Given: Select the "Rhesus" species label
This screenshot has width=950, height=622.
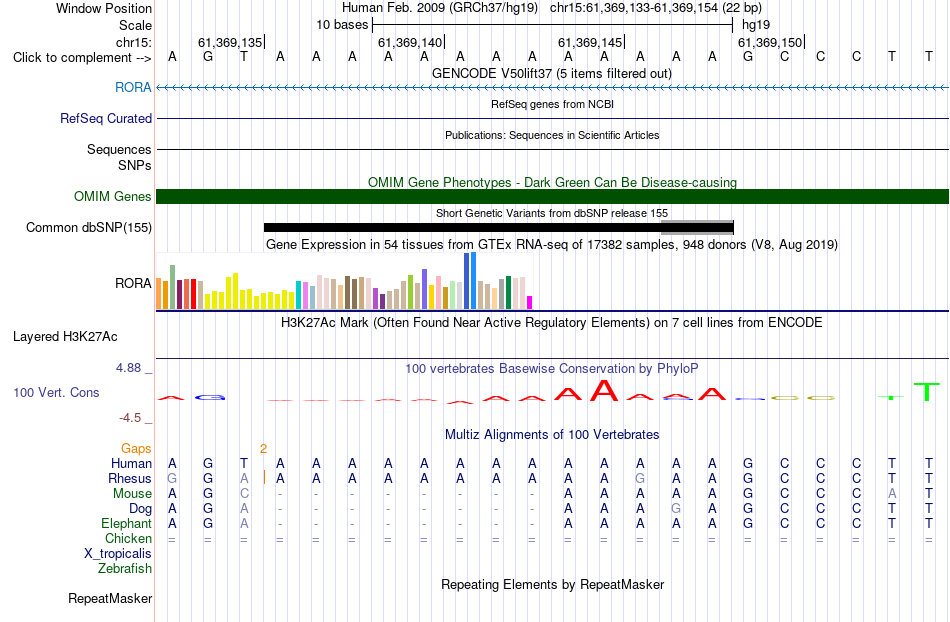Looking at the screenshot, I should [130, 478].
